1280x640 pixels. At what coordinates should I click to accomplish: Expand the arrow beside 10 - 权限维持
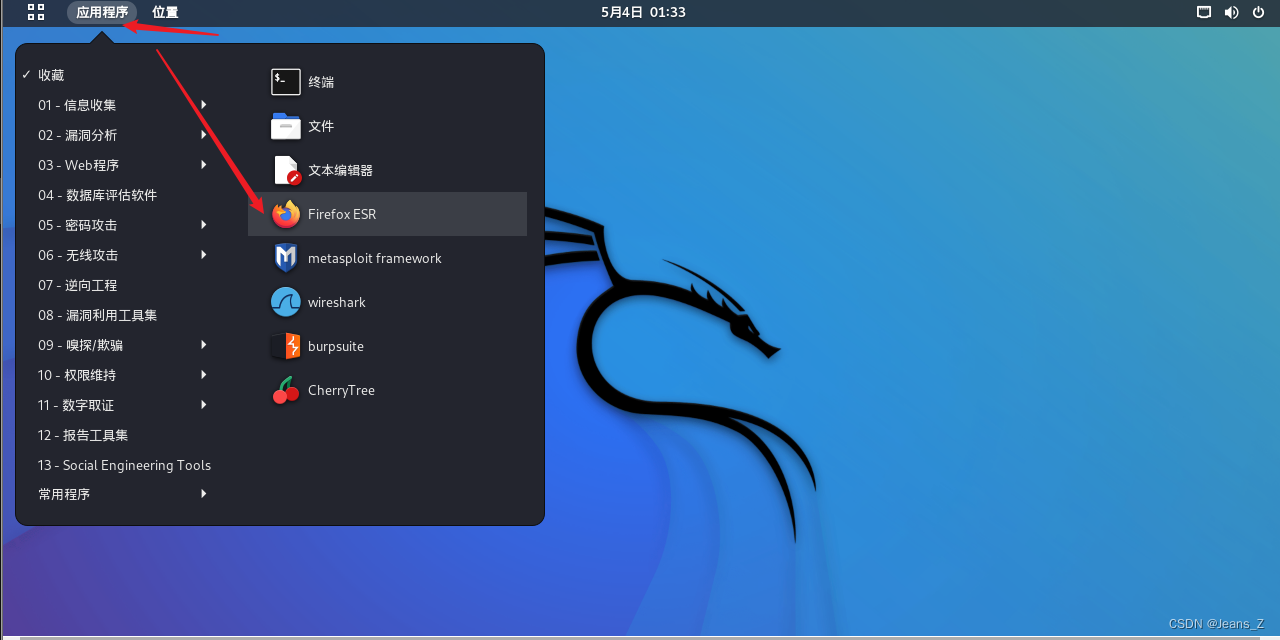(x=204, y=375)
